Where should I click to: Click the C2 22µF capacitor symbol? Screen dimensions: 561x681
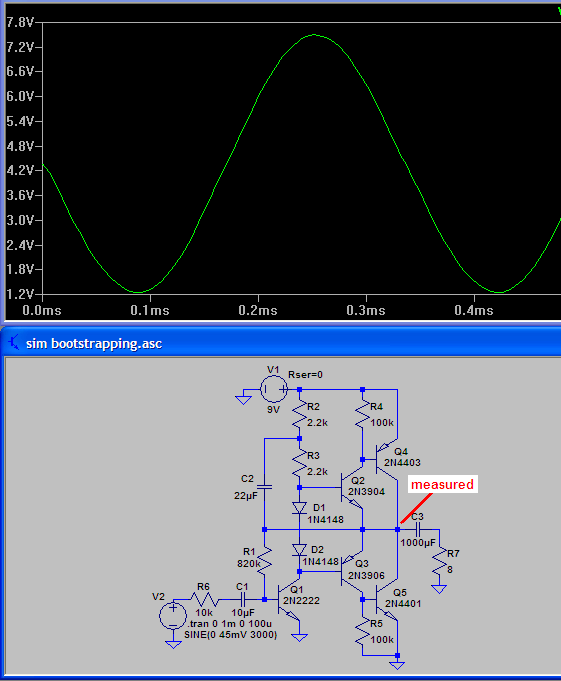[x=264, y=487]
